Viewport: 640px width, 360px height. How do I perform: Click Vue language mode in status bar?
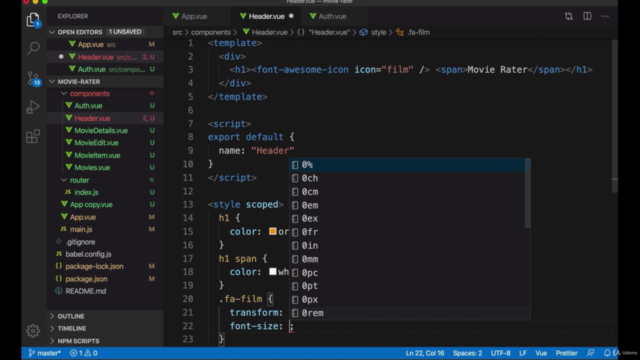pyautogui.click(x=541, y=353)
